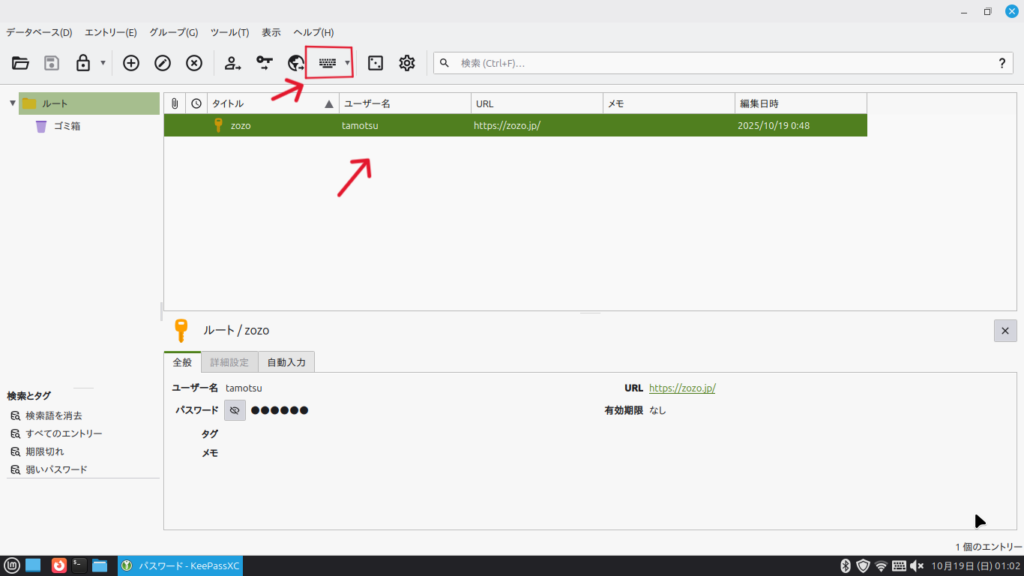Click the Edit entry pencil icon
Viewport: 1024px width, 576px height.
tap(163, 63)
